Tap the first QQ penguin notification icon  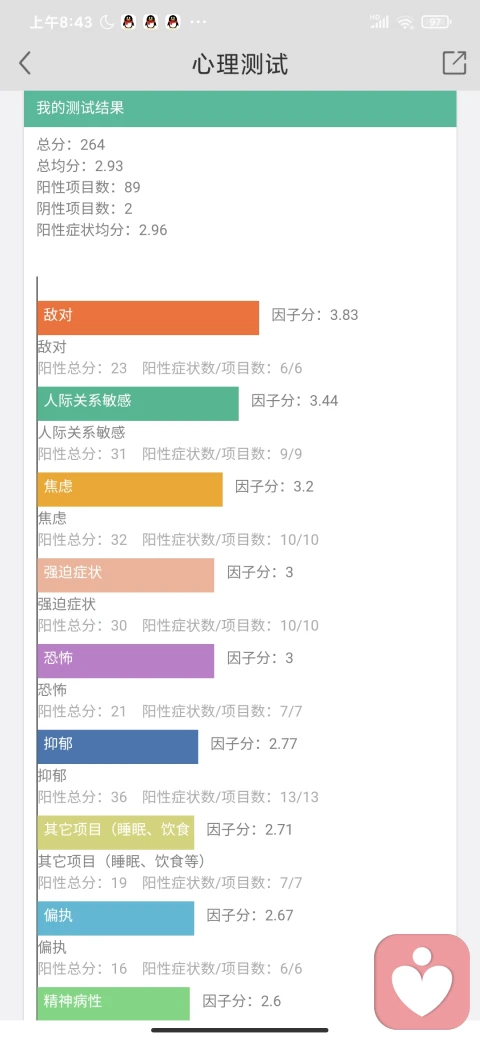click(129, 22)
